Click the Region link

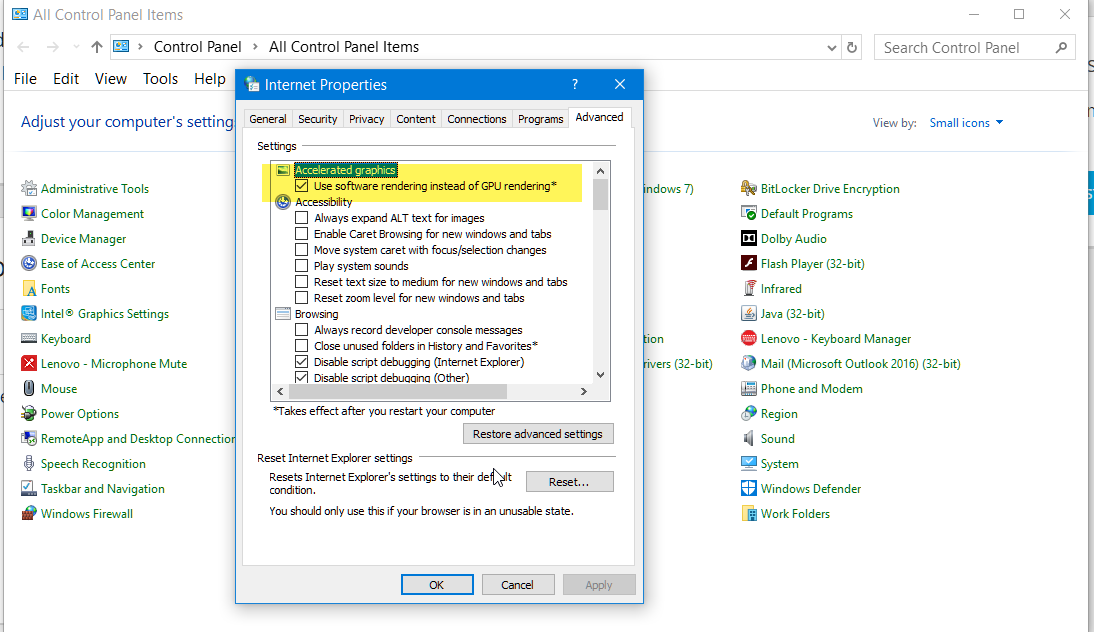point(779,414)
